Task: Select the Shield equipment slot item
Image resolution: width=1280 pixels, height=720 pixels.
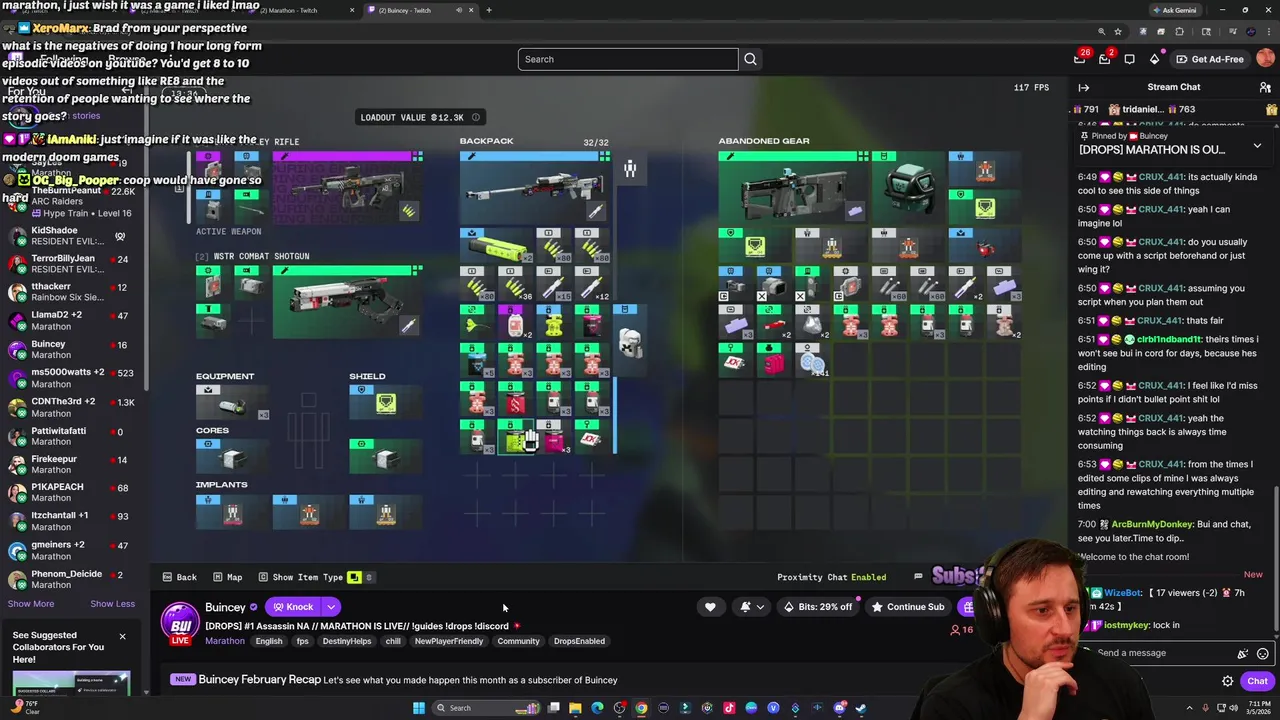Action: tap(386, 403)
